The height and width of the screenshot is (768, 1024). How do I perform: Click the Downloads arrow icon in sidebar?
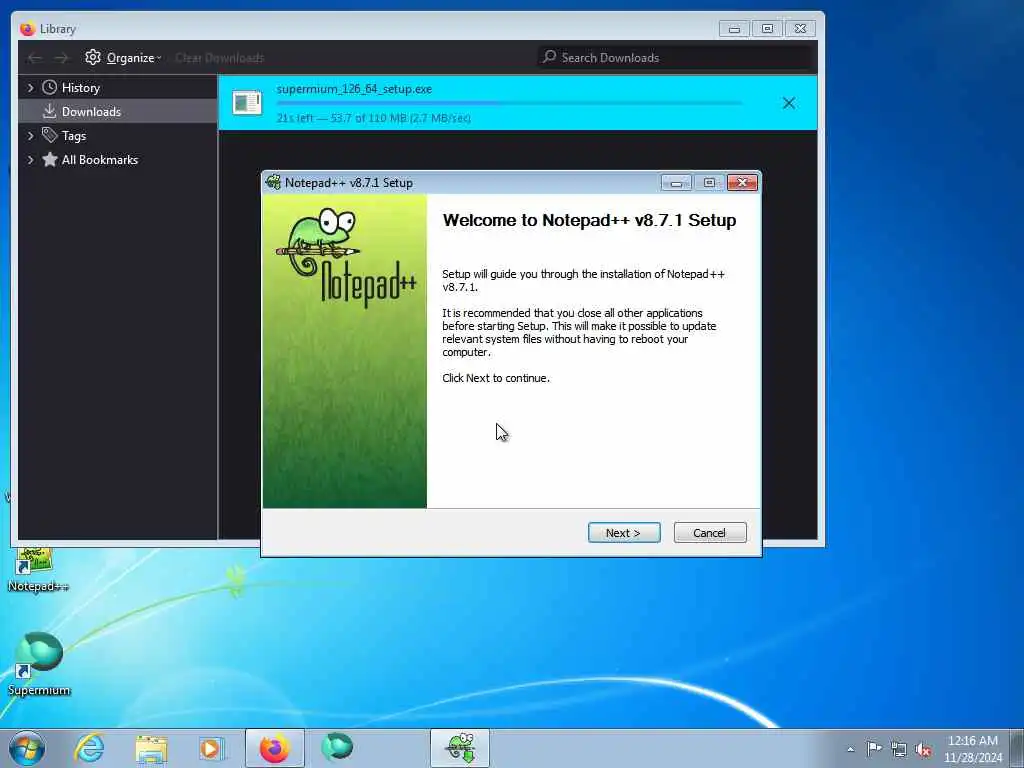pyautogui.click(x=50, y=112)
